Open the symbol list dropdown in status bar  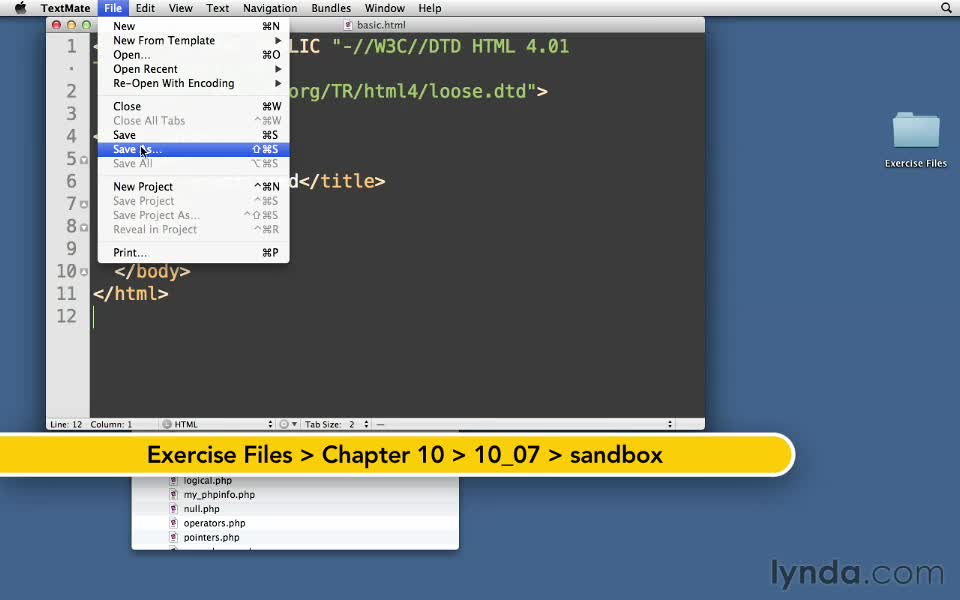click(x=523, y=424)
